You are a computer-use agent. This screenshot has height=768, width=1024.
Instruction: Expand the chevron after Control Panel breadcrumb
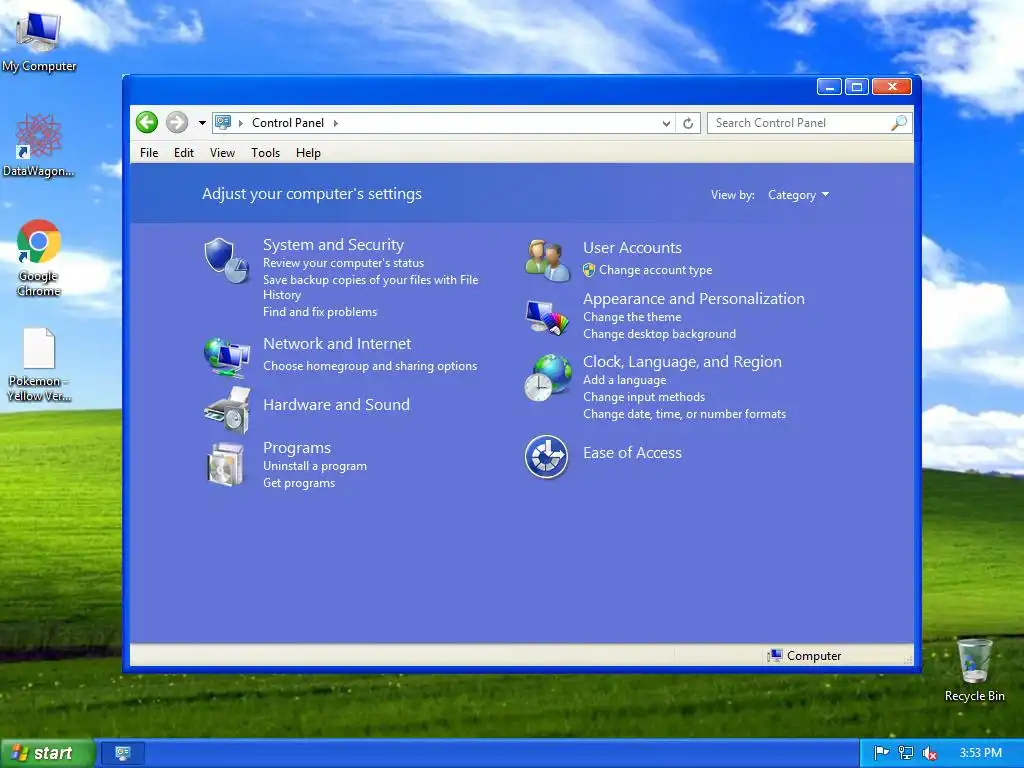(x=336, y=123)
